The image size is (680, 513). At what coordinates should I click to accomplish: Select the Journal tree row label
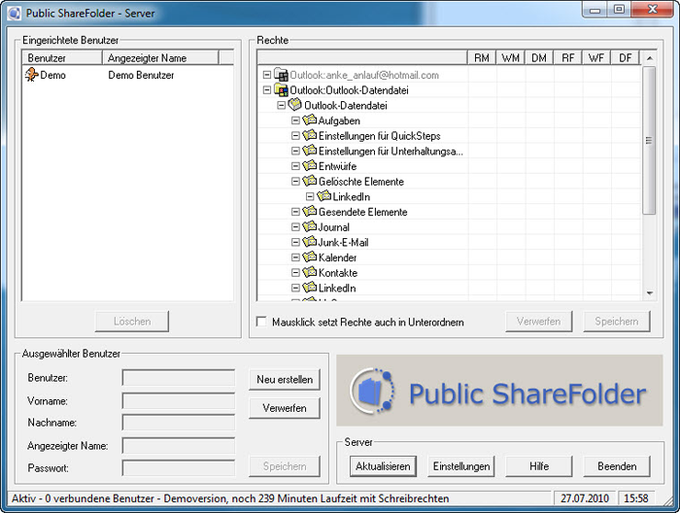tap(333, 227)
